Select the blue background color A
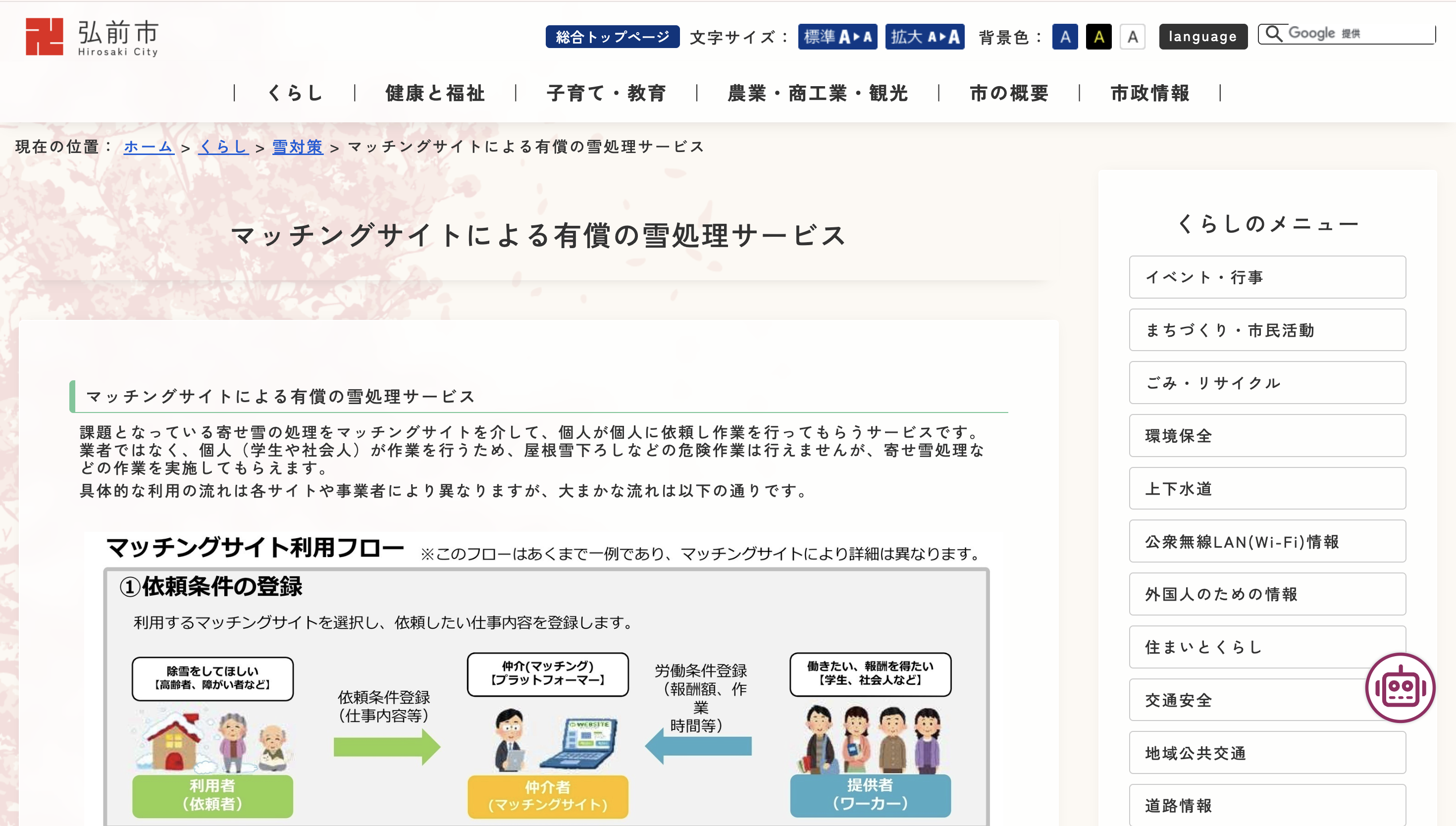Screen dimensions: 1456x826 tap(1065, 38)
